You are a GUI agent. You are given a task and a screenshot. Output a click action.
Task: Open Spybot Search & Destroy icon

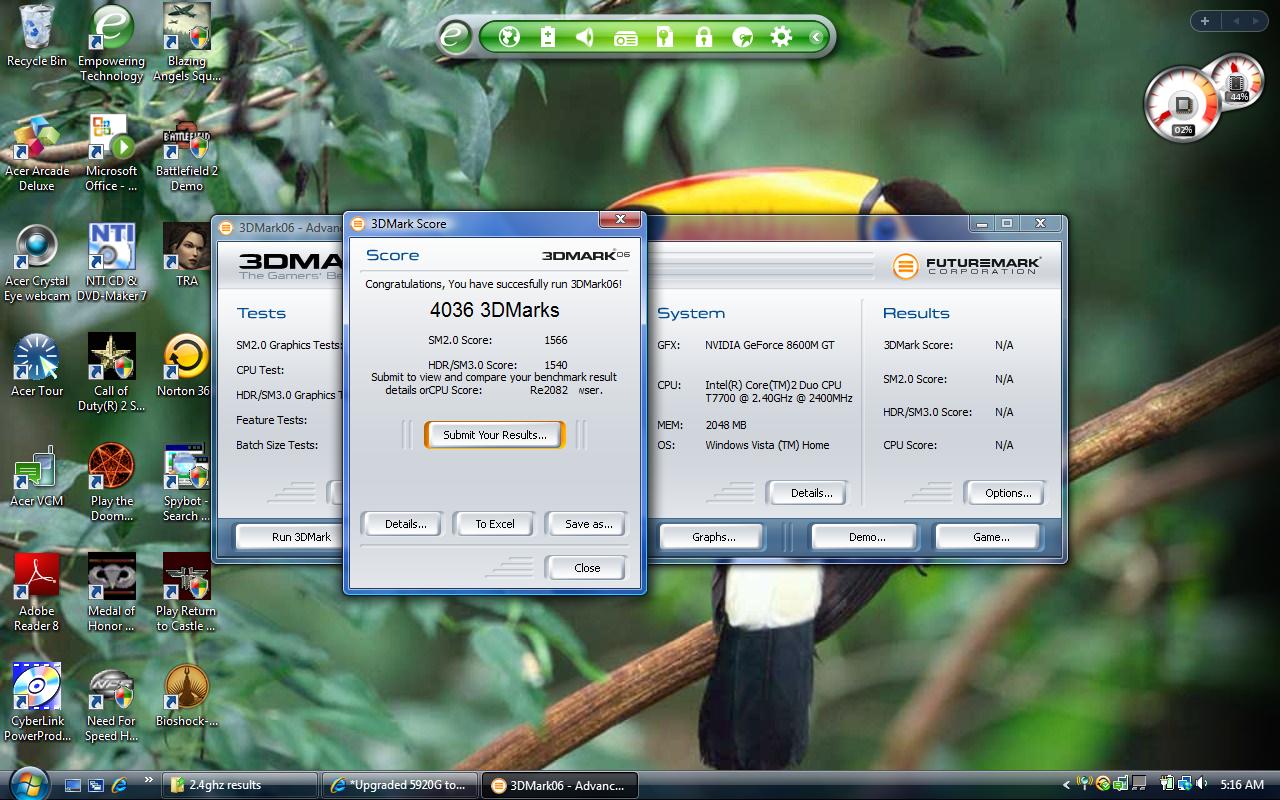point(187,482)
